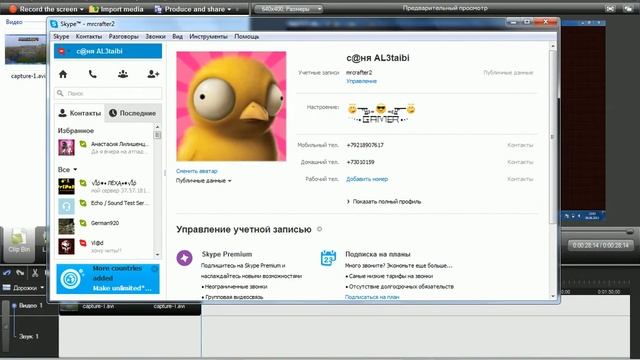Click the undo arrow in Camtasia timeline

point(7,273)
